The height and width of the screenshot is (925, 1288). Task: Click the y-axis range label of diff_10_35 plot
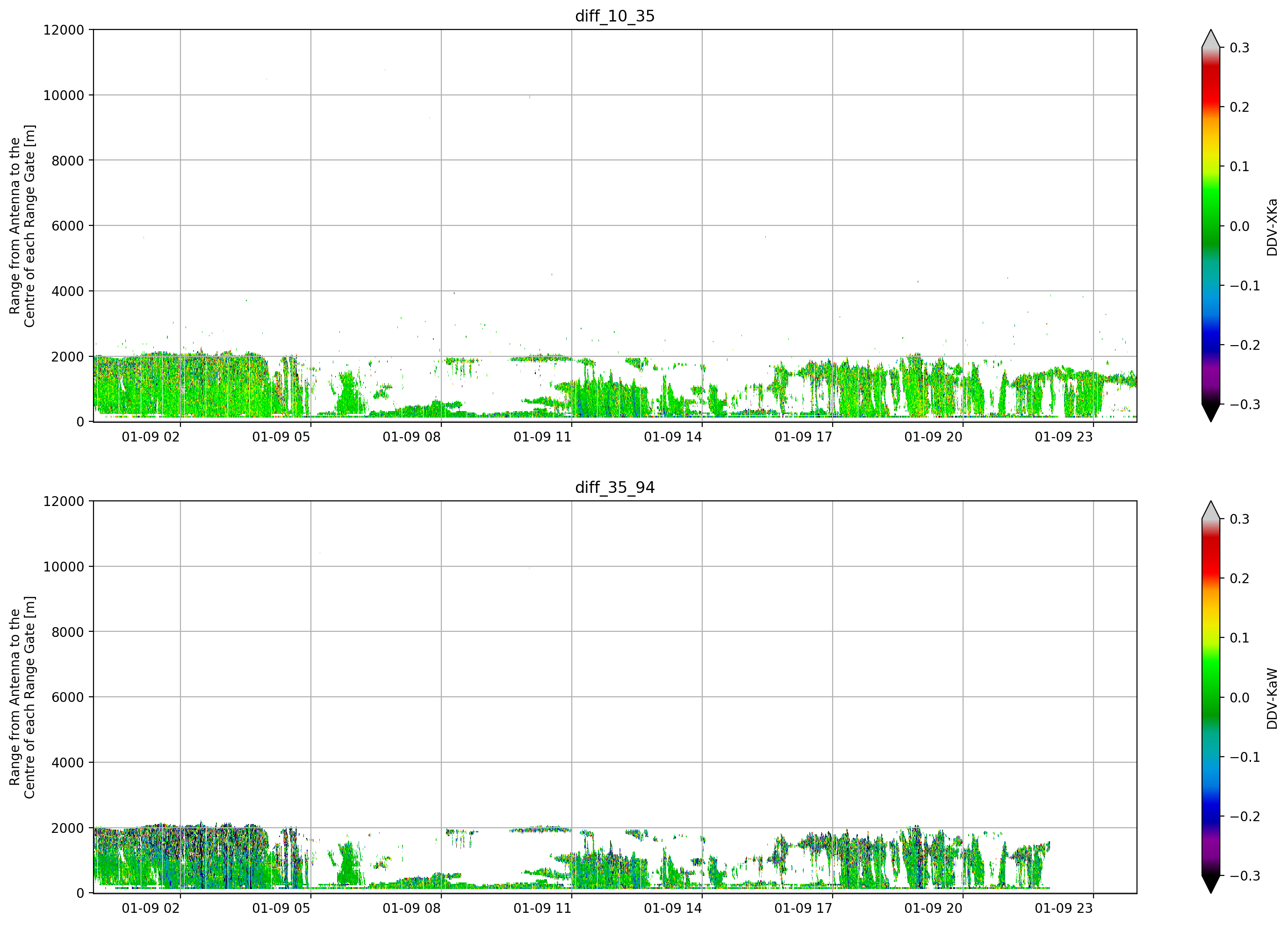coord(22,225)
